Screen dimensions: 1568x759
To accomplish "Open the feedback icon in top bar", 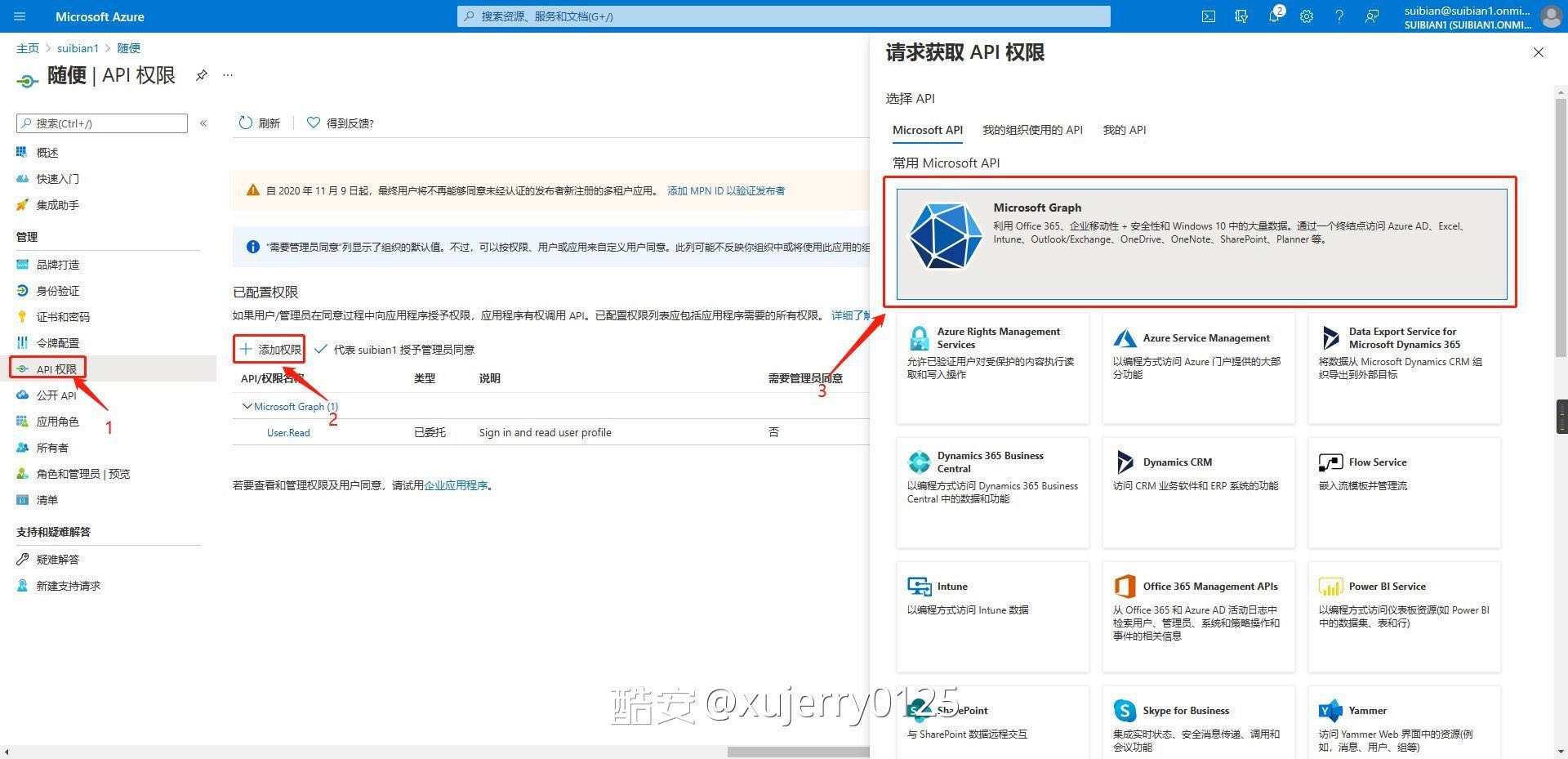I will (1372, 16).
